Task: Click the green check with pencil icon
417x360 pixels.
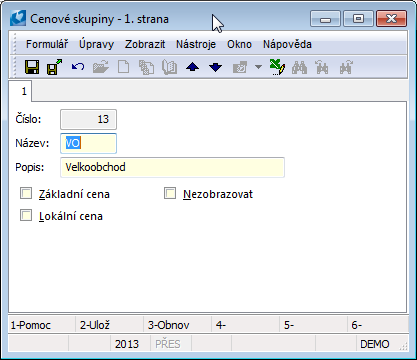Action: pos(277,67)
